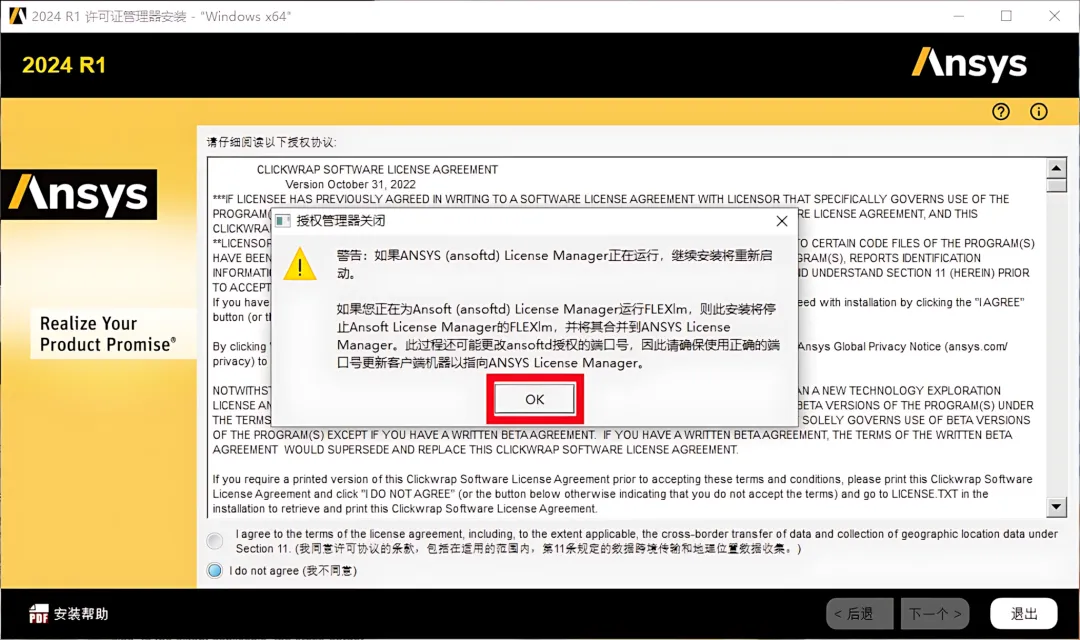
Task: Click the '2024 R1' header text
Action: (x=64, y=65)
